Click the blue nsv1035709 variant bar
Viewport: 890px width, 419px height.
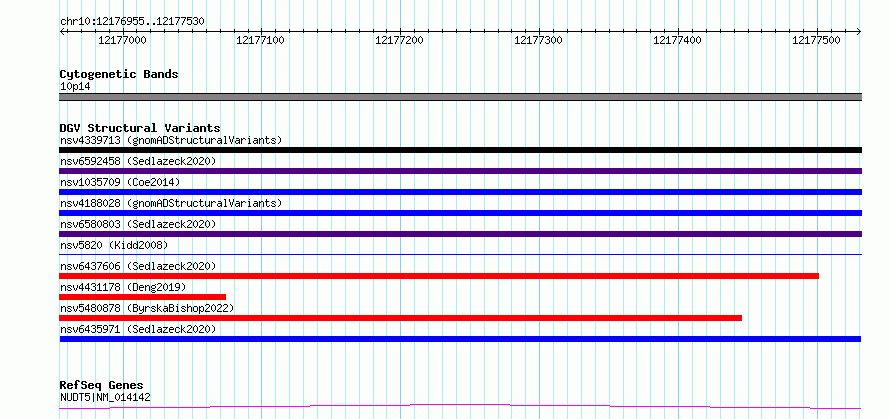460,192
